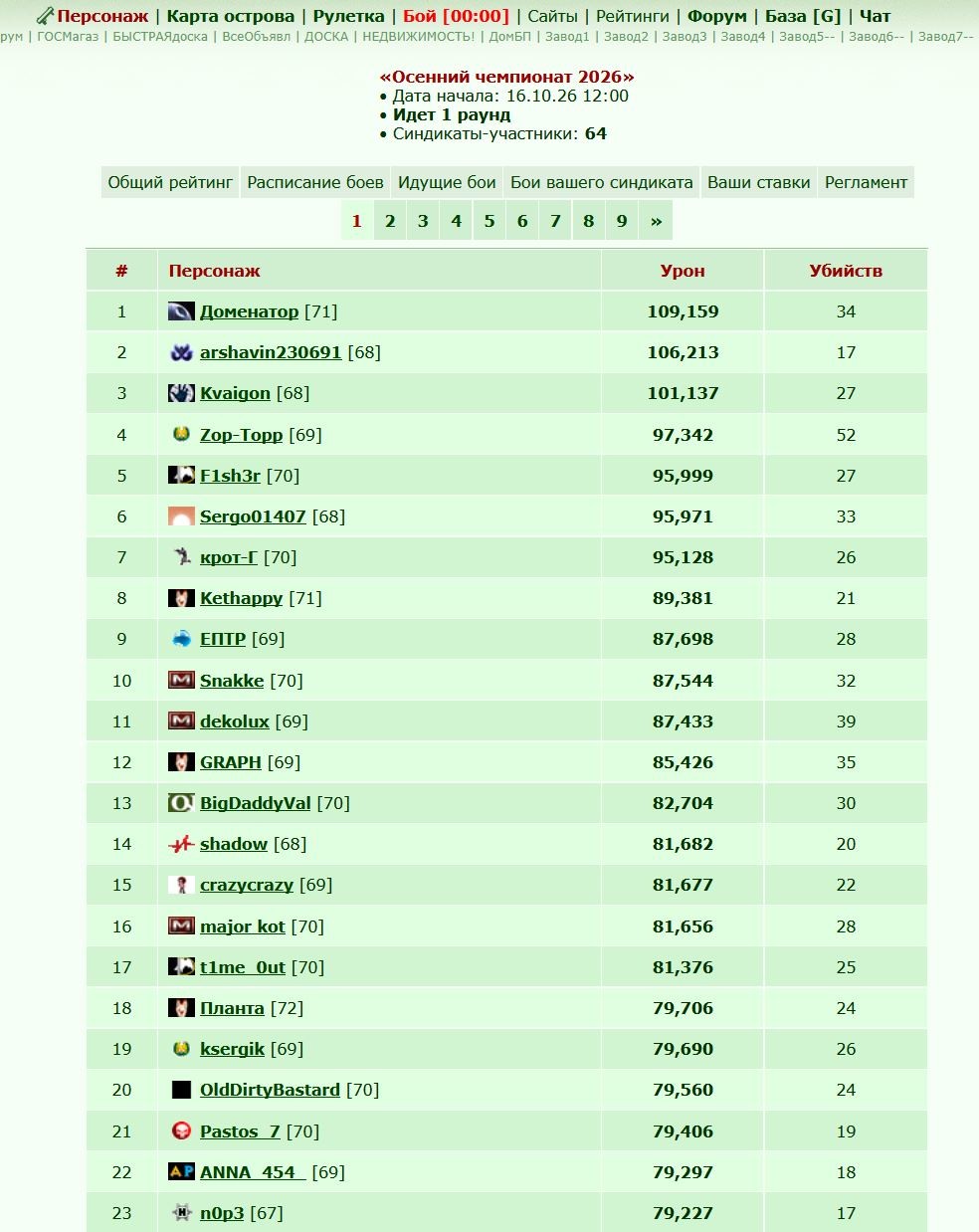Screen dimensions: 979x1232
Task: Click the Бой [00:00] timer link
Action: pyautogui.click(x=456, y=16)
